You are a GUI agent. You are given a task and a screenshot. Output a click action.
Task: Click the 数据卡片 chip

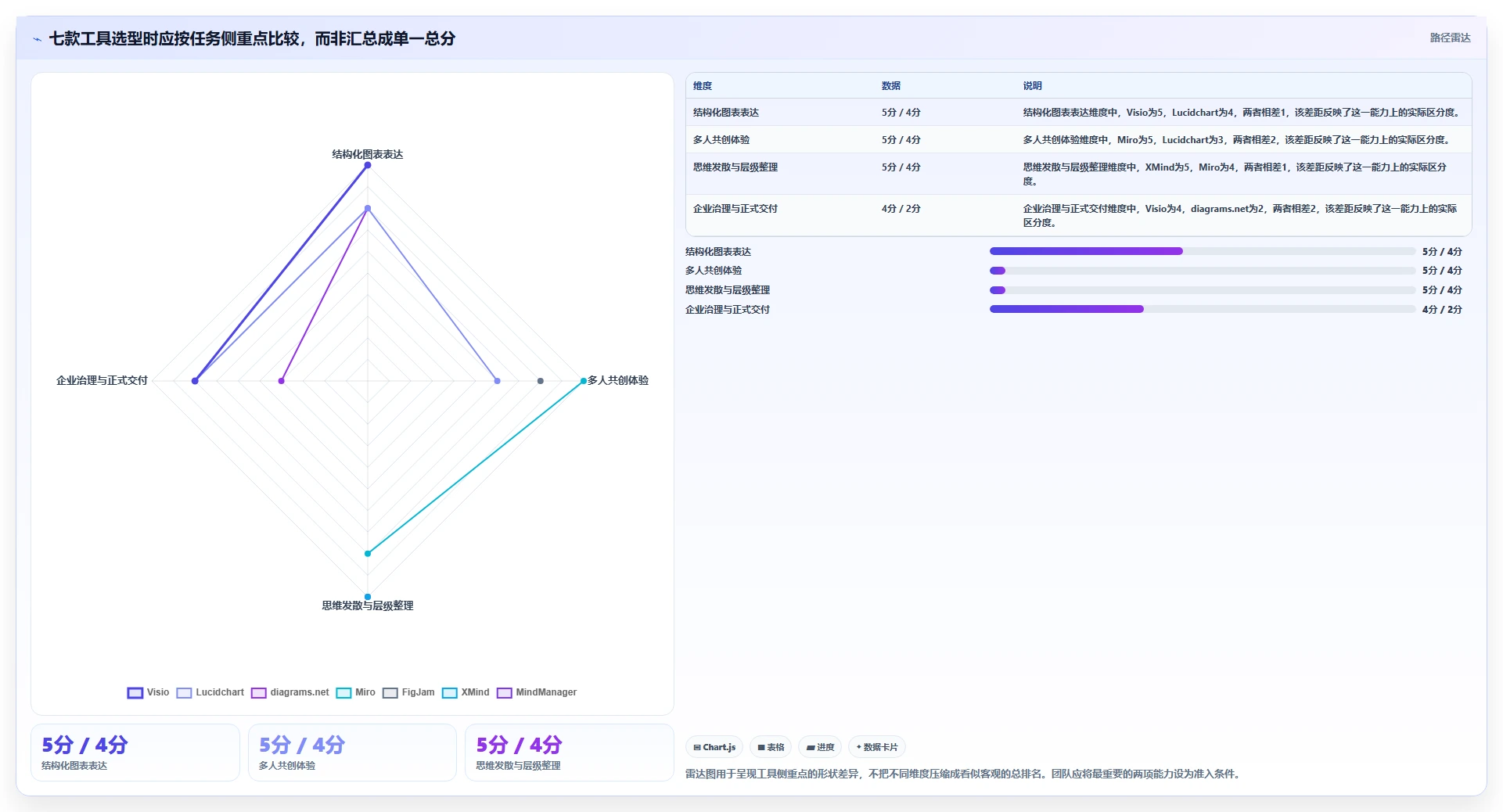[877, 747]
